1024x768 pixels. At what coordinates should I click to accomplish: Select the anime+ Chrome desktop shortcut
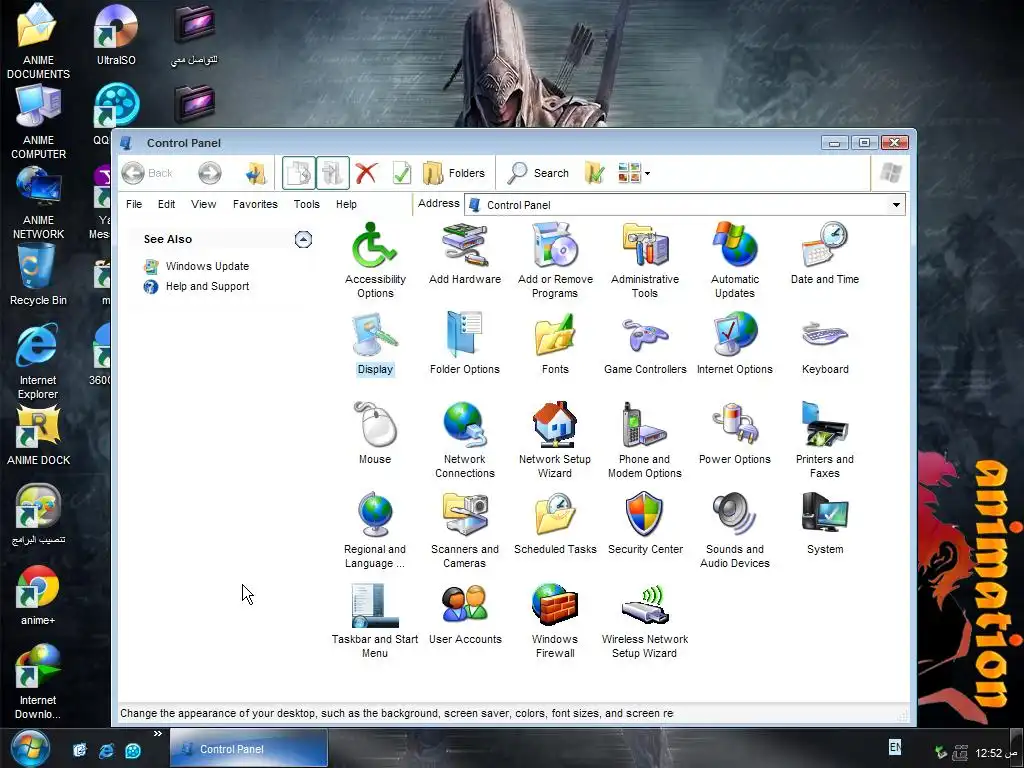[38, 596]
